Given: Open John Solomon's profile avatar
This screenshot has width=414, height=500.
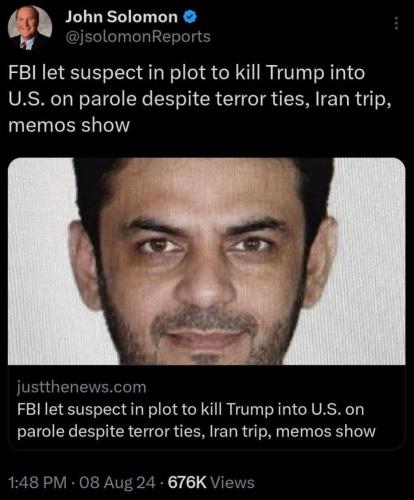Looking at the screenshot, I should [x=30, y=28].
